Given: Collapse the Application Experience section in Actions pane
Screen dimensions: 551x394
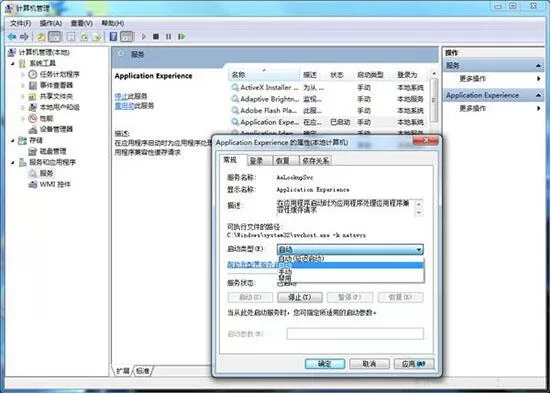Looking at the screenshot, I should coord(538,95).
